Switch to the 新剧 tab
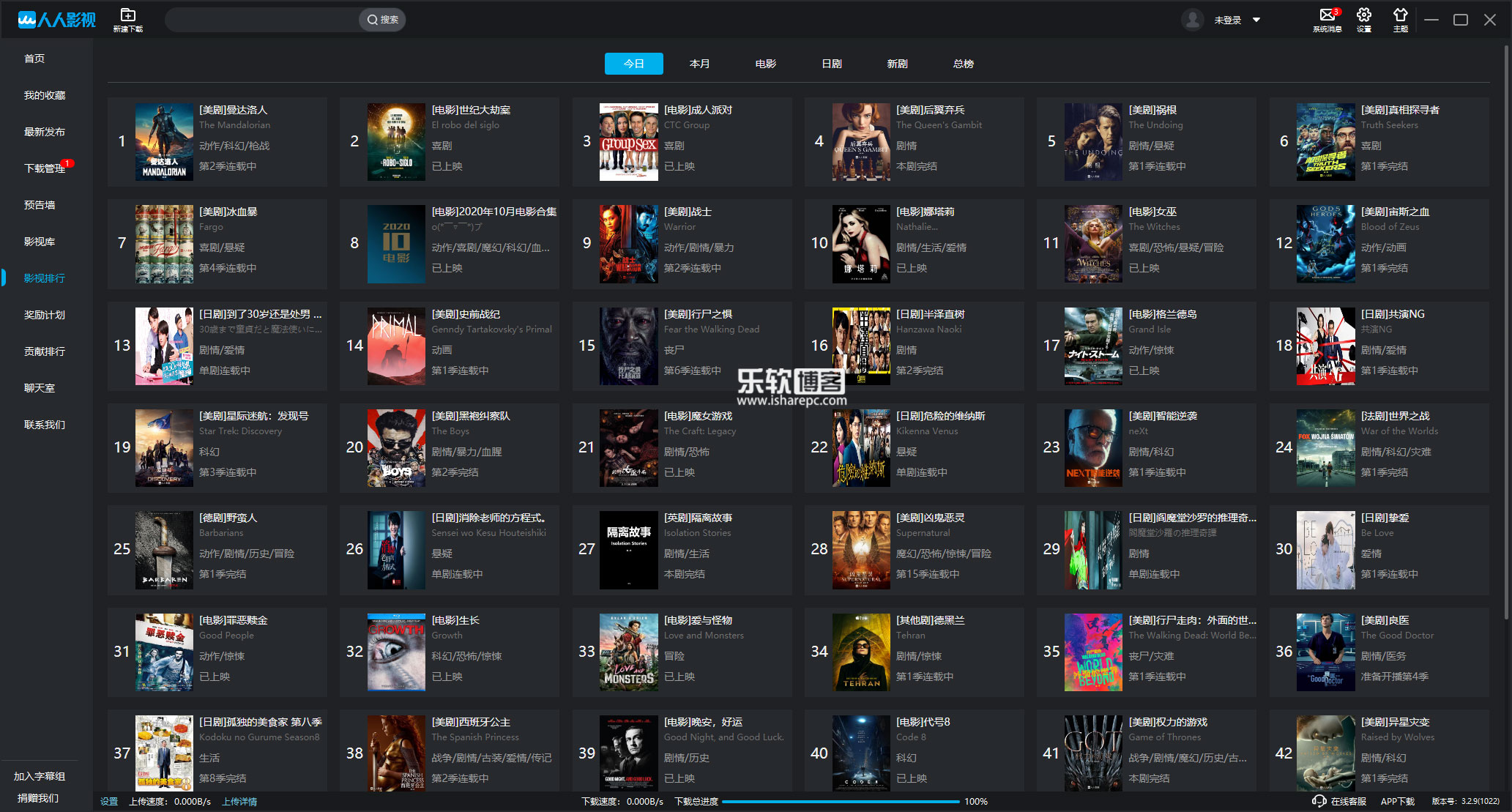The height and width of the screenshot is (812, 1512). pyautogui.click(x=897, y=64)
